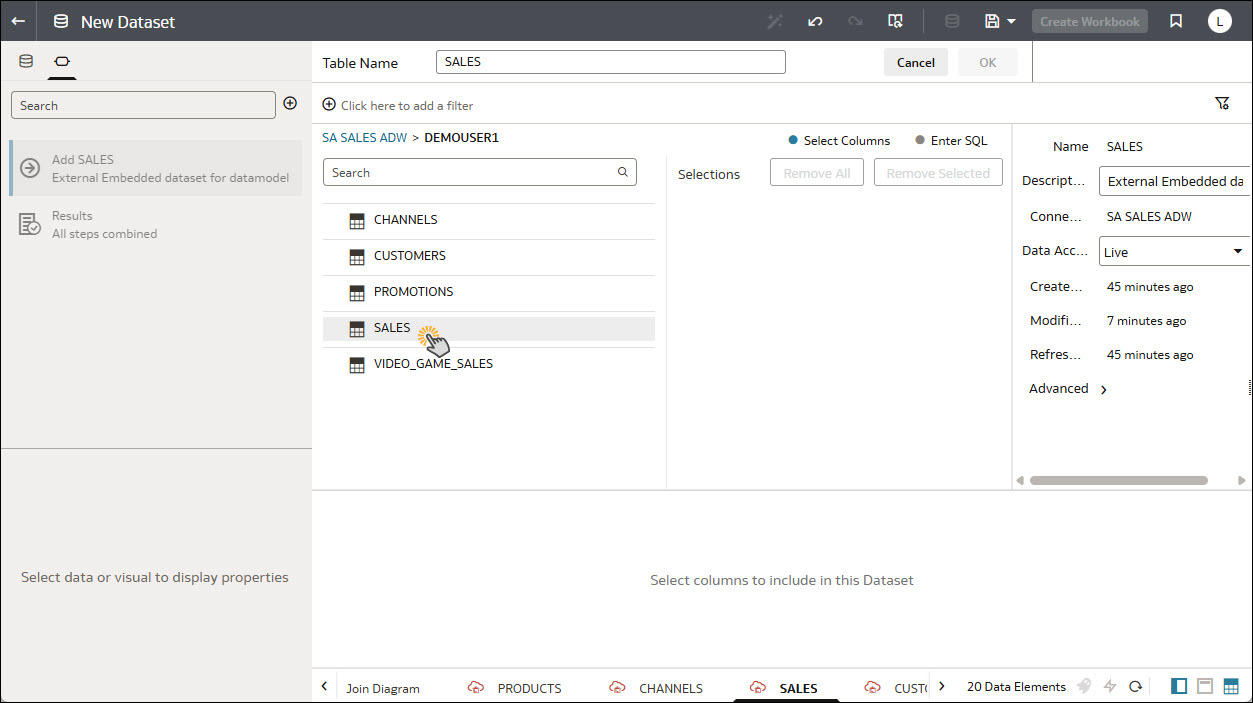The width and height of the screenshot is (1253, 703).
Task: Click the Create Workbook button
Action: 1090,21
